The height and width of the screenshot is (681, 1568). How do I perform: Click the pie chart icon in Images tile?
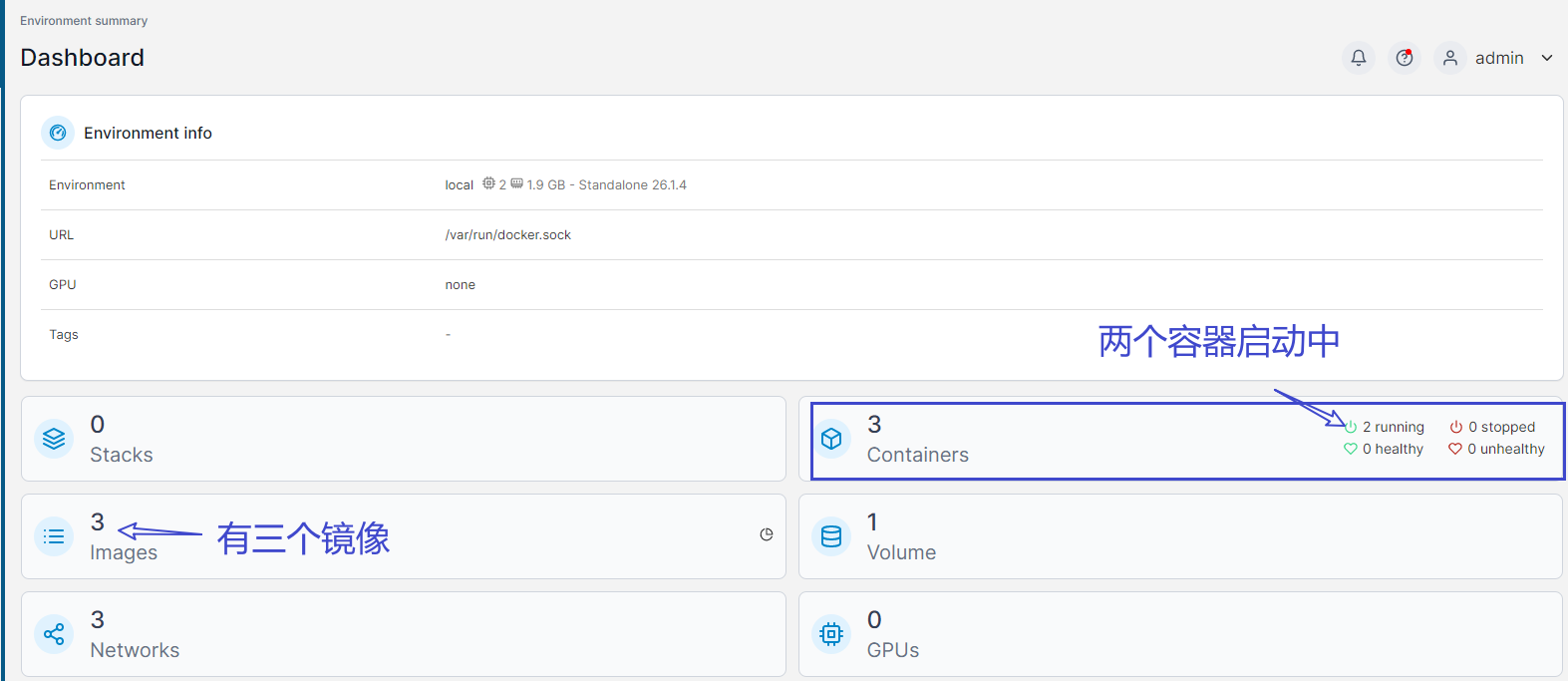pyautogui.click(x=766, y=534)
